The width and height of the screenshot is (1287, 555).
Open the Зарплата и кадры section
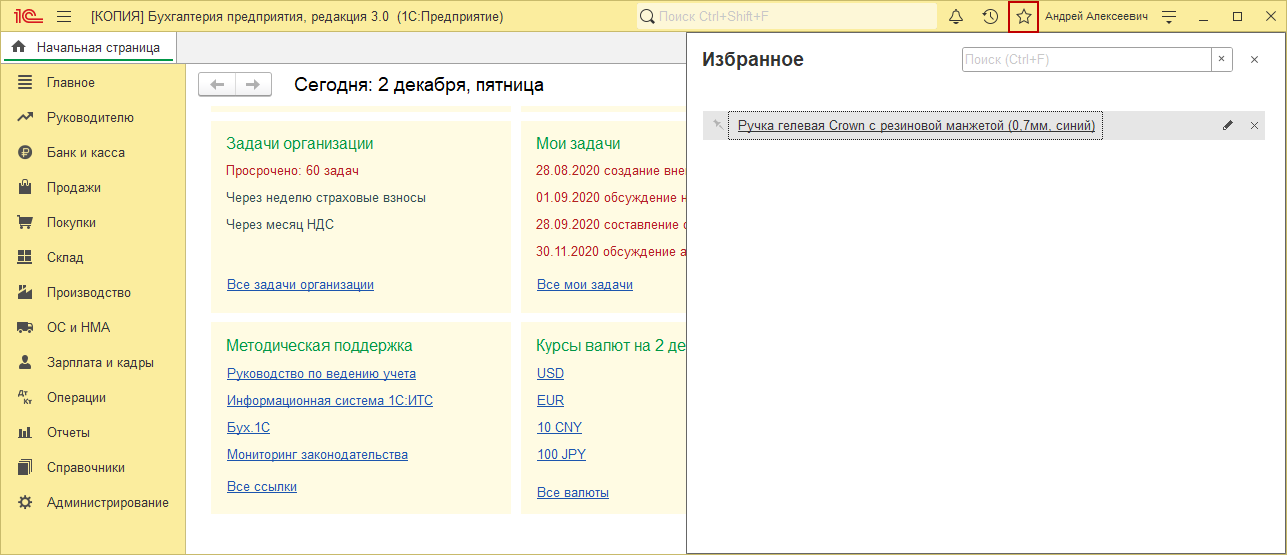click(100, 363)
